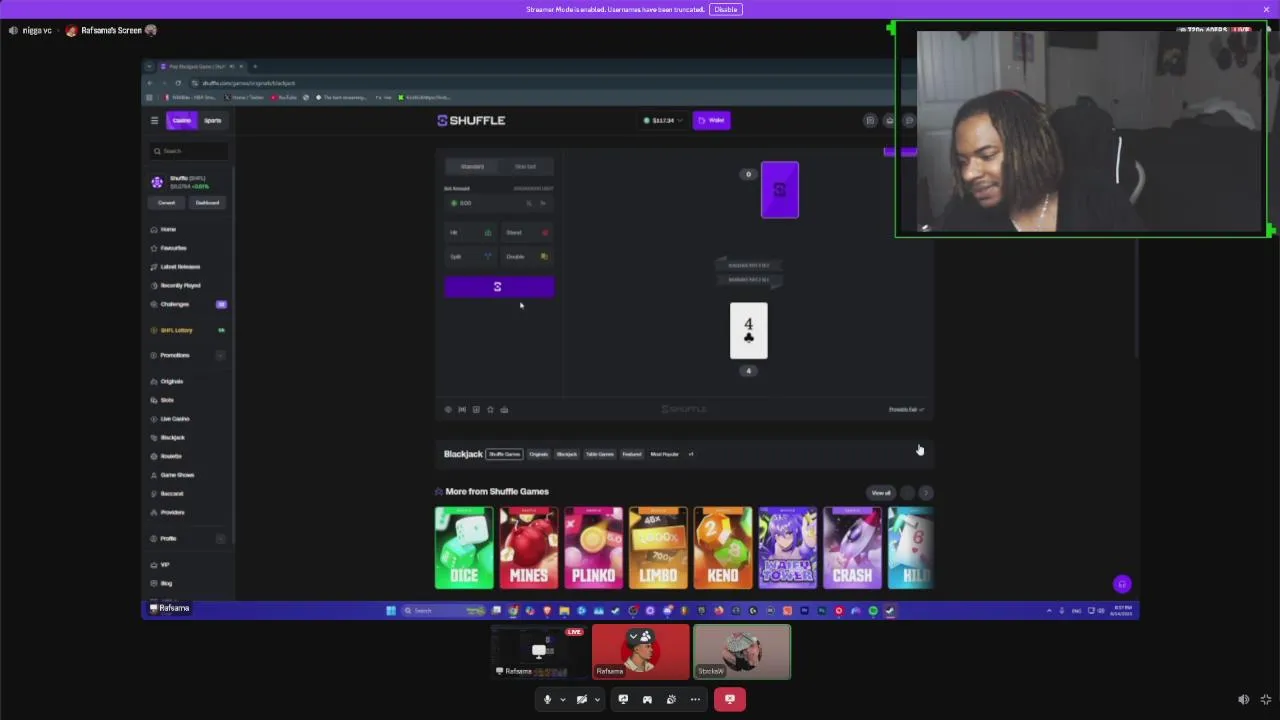
Task: Click the favourite star icon under game
Action: pos(490,409)
